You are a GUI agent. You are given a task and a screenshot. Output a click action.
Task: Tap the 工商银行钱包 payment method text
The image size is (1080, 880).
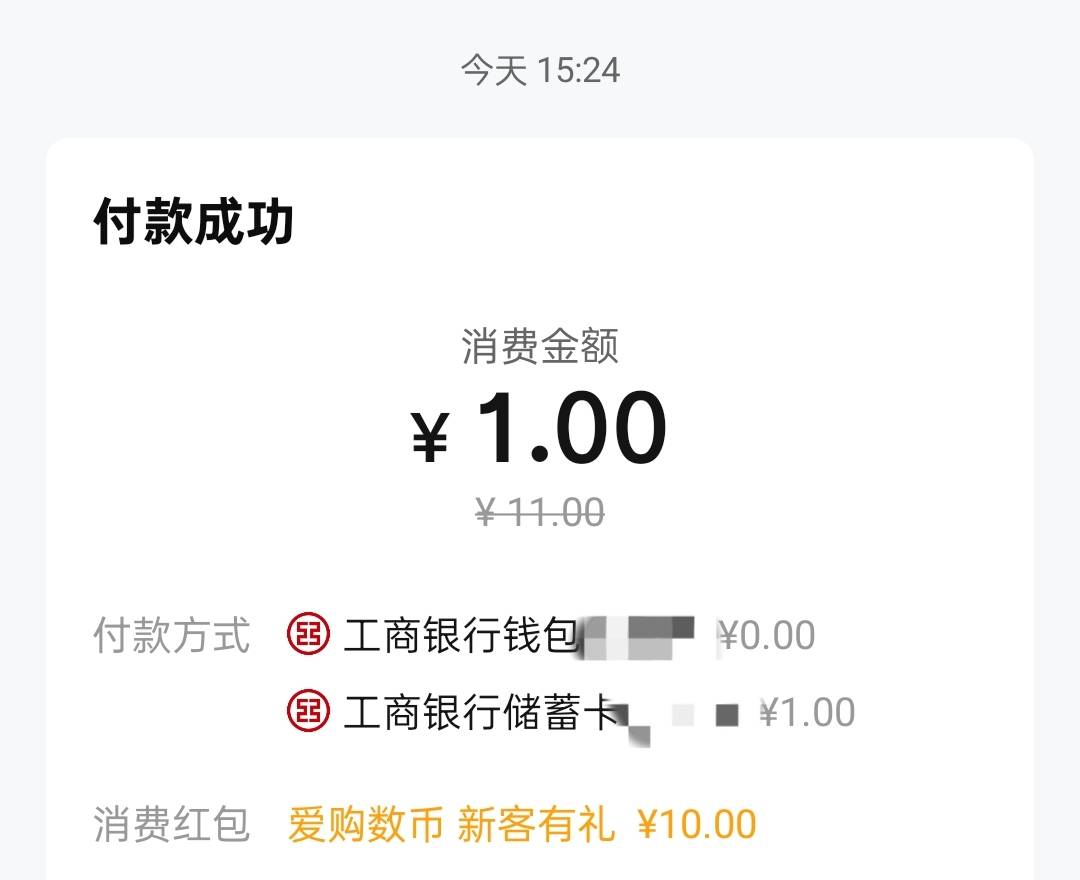click(x=460, y=635)
